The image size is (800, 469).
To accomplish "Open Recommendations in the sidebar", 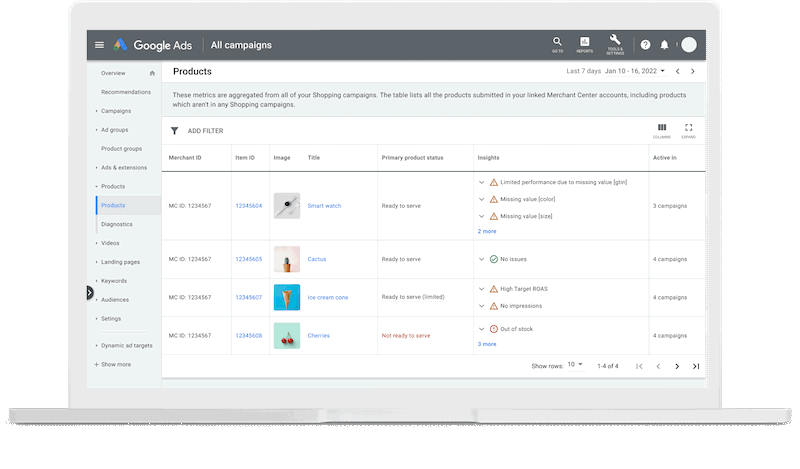I will [x=126, y=92].
